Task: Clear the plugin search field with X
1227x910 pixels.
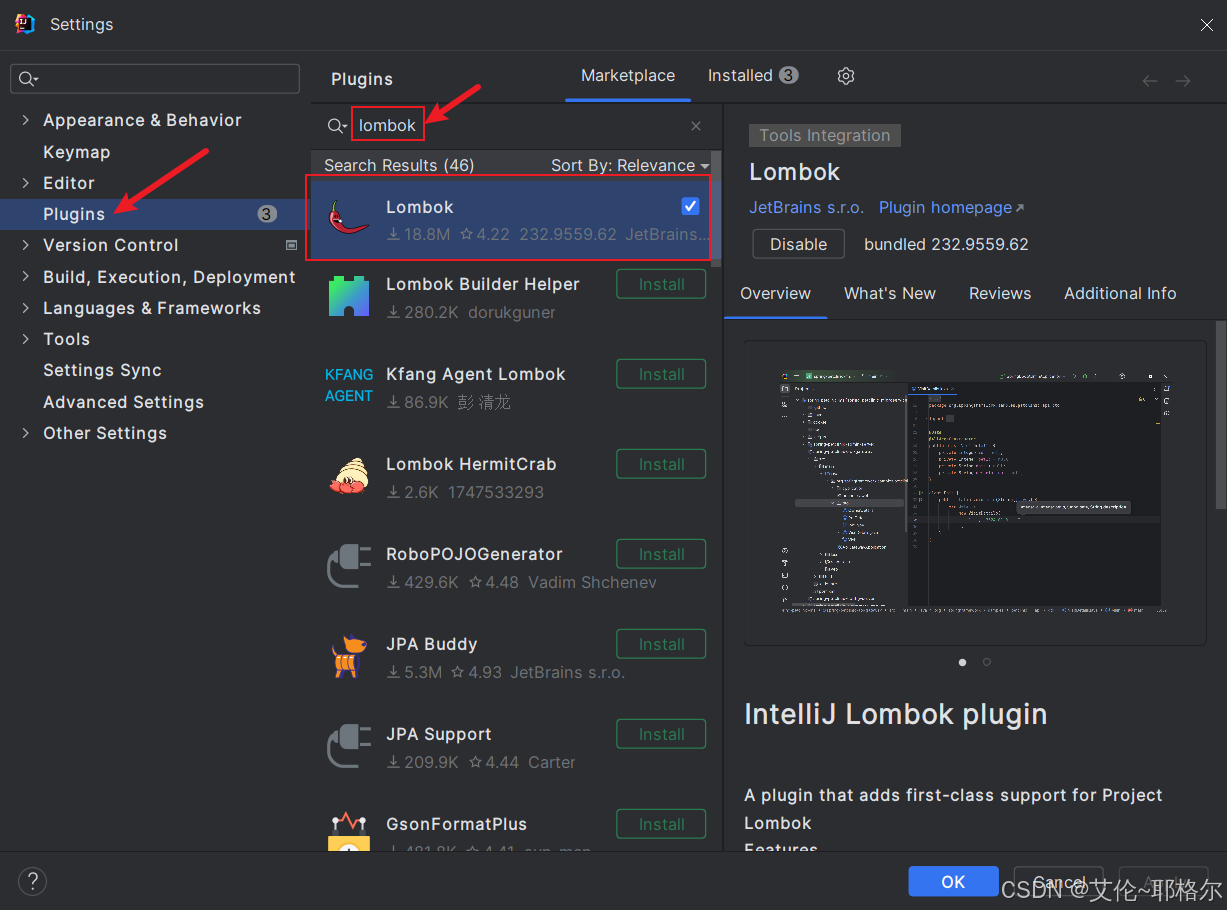Action: tap(696, 126)
